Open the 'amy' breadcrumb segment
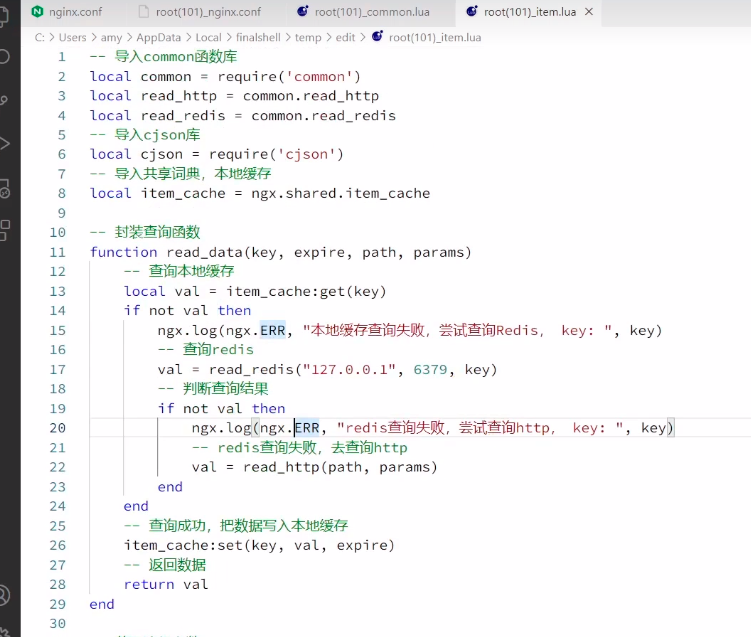The image size is (751, 637). (111, 38)
